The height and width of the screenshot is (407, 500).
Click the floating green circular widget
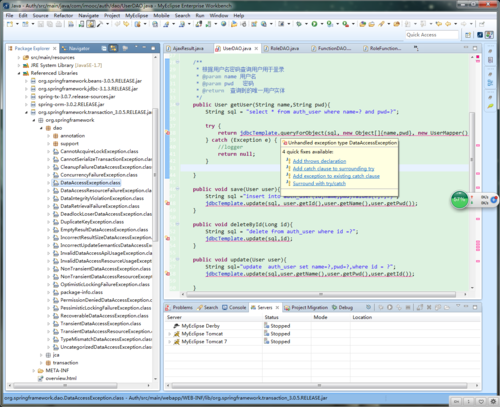click(x=460, y=200)
